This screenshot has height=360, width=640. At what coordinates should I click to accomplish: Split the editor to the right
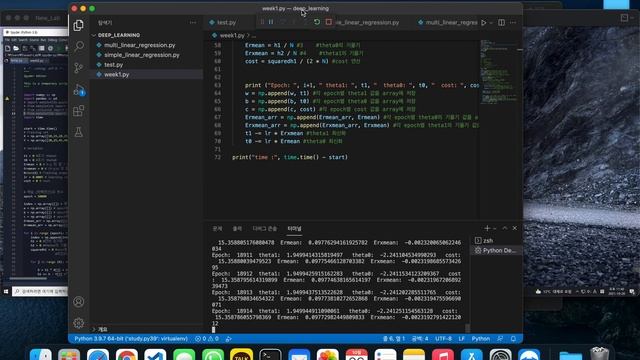coord(501,22)
